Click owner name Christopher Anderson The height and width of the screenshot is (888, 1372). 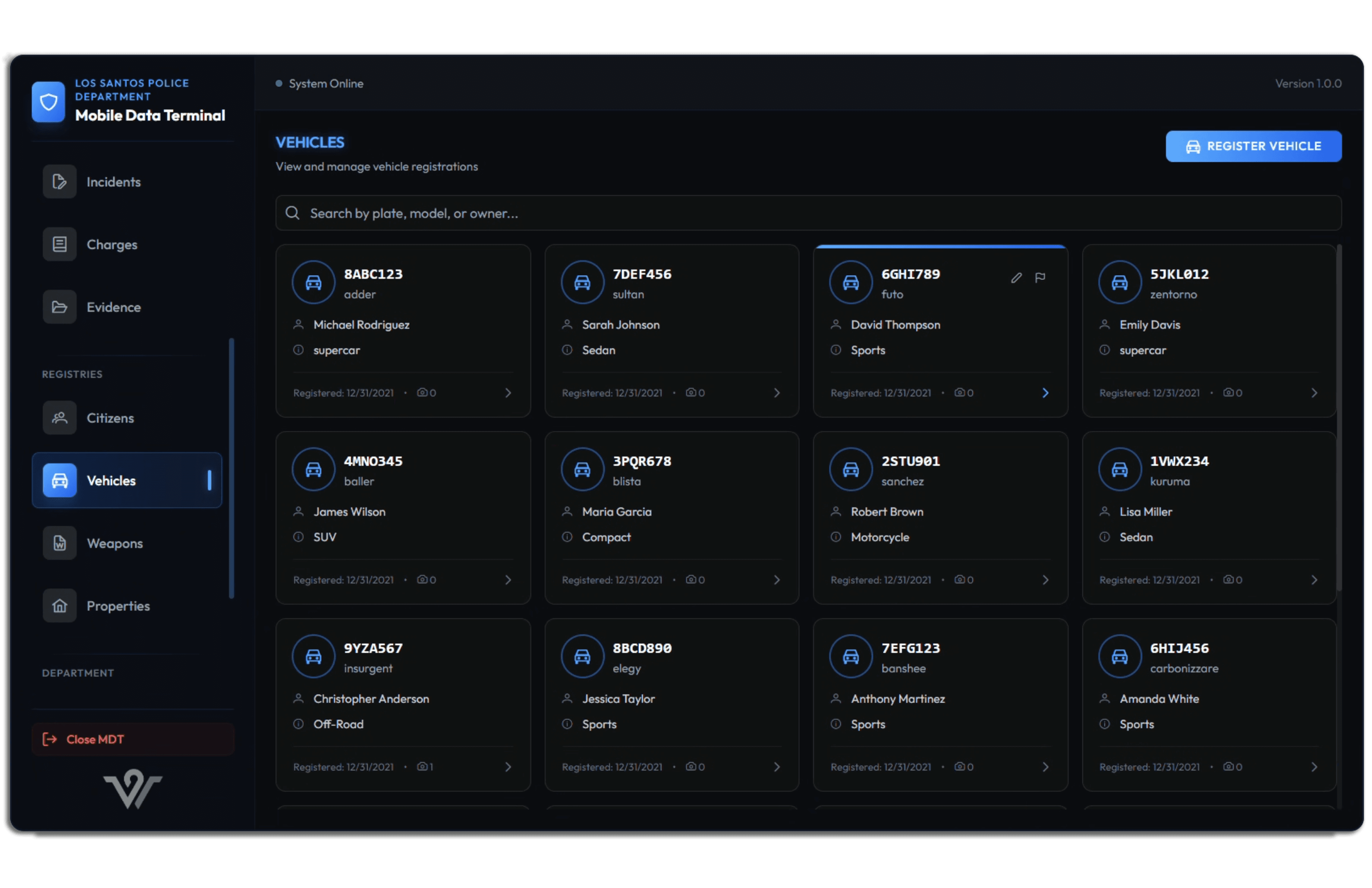(371, 699)
